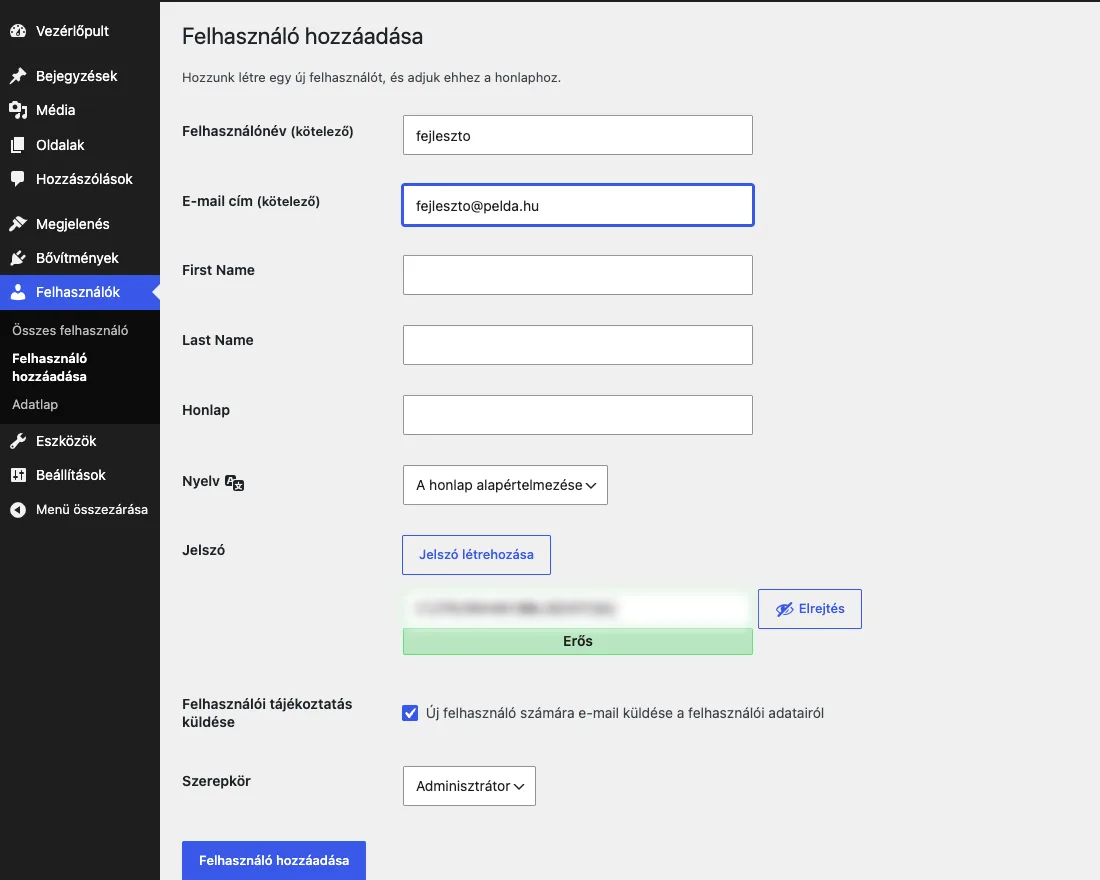This screenshot has width=1100, height=880.
Task: Click the Szerepkör label
Action: (x=216, y=781)
